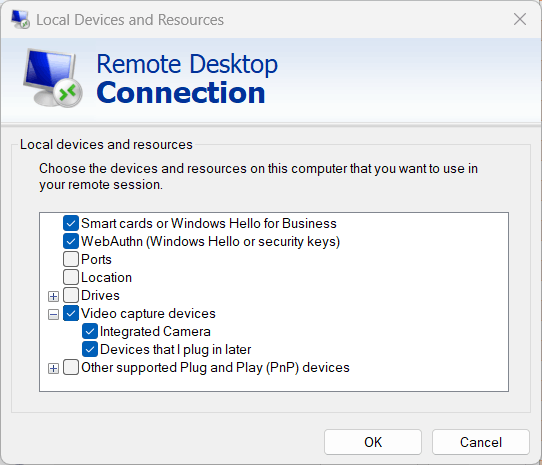
Task: Dismiss the dialog with Cancel button
Action: point(480,442)
